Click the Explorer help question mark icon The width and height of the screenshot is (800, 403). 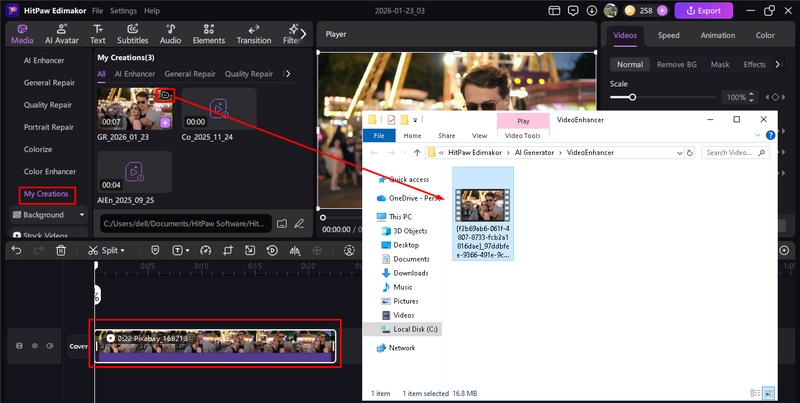click(770, 135)
